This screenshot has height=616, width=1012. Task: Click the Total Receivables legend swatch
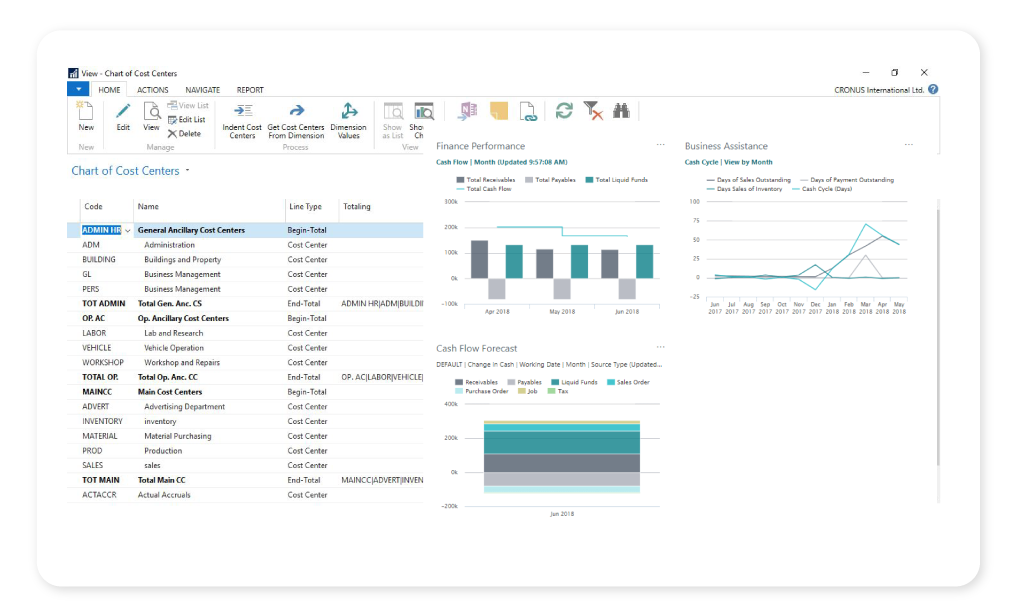[x=460, y=180]
